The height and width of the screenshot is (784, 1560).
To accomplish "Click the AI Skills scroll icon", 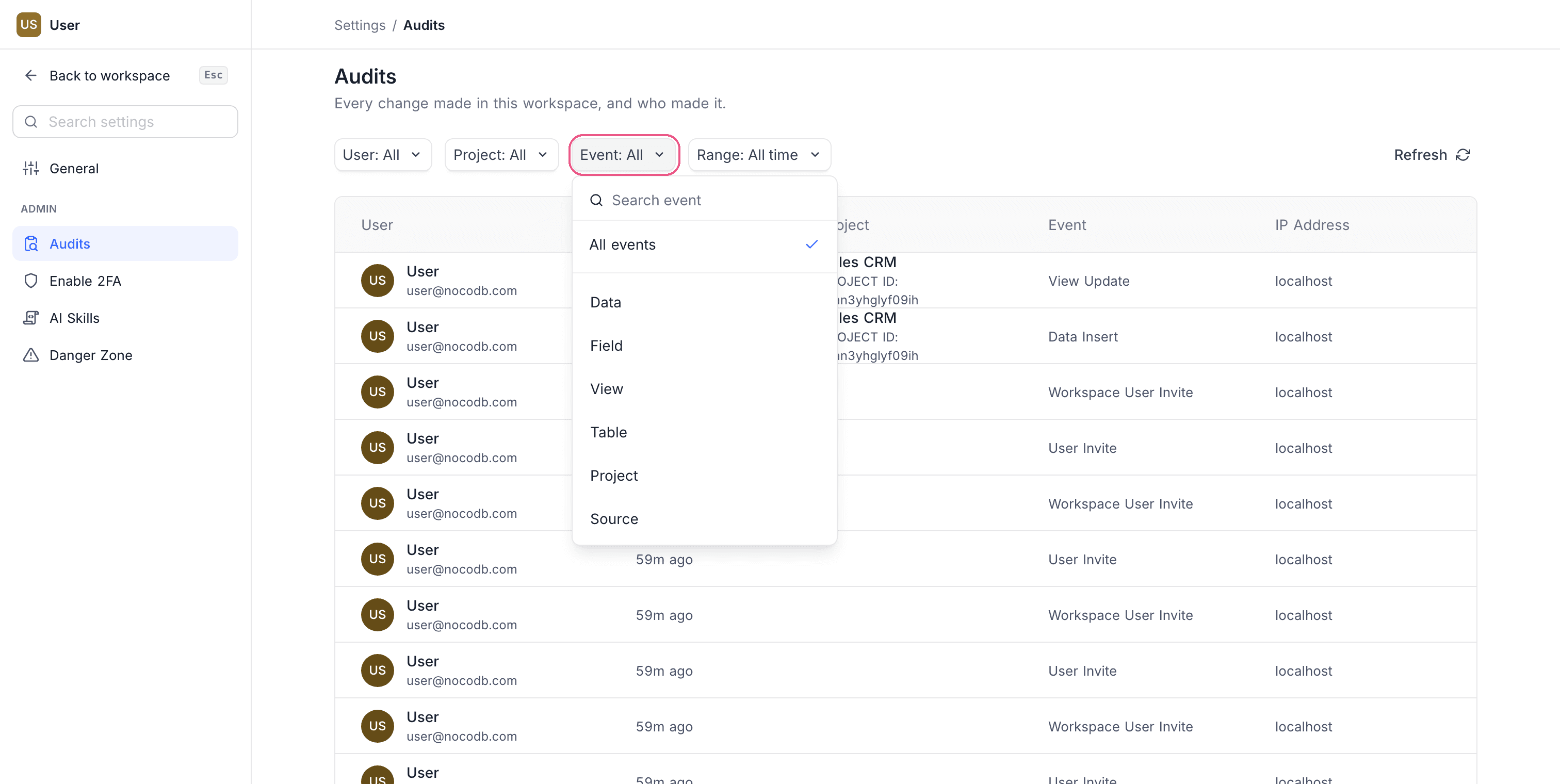I will pyautogui.click(x=31, y=318).
